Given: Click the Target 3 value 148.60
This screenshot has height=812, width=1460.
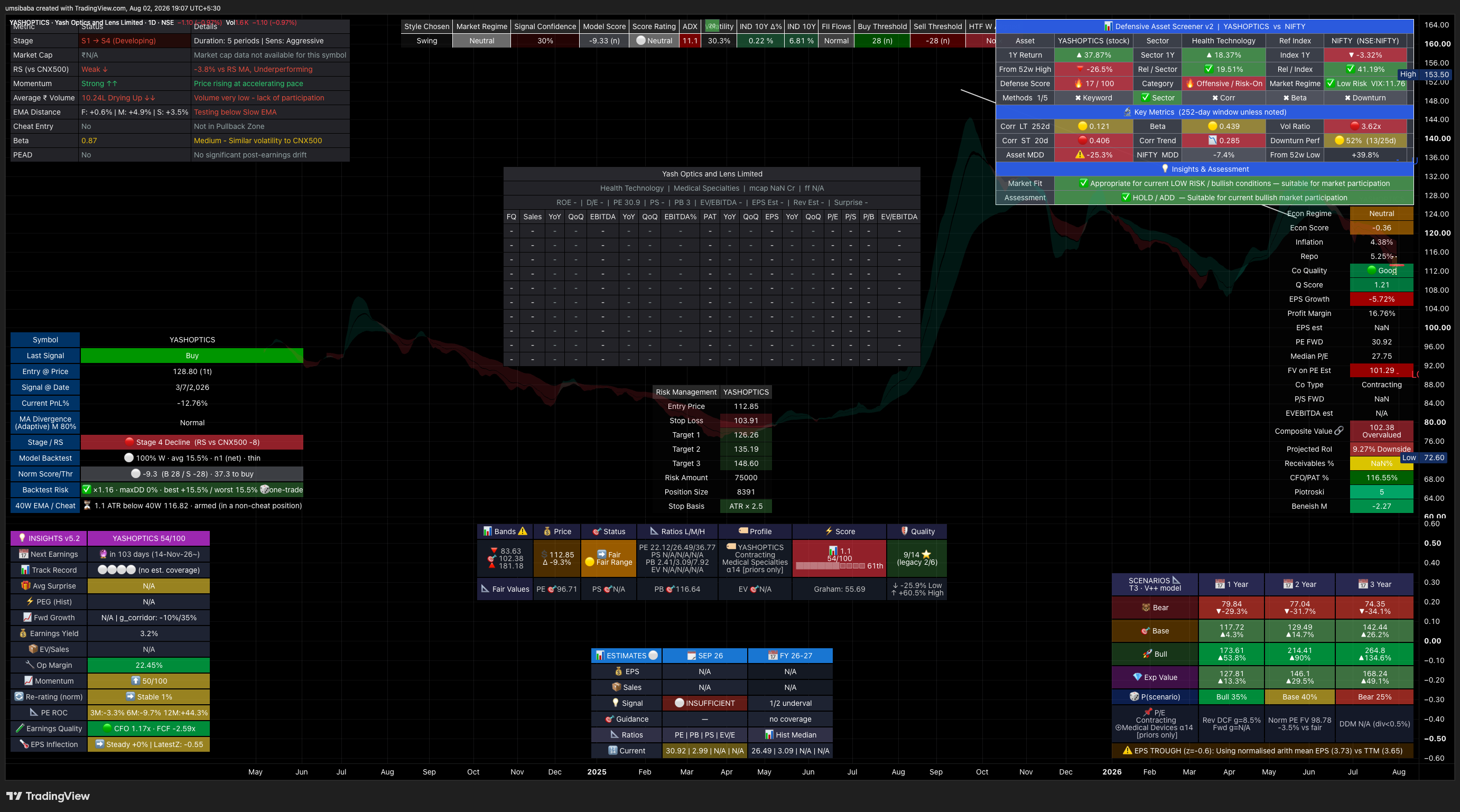Looking at the screenshot, I should point(746,463).
